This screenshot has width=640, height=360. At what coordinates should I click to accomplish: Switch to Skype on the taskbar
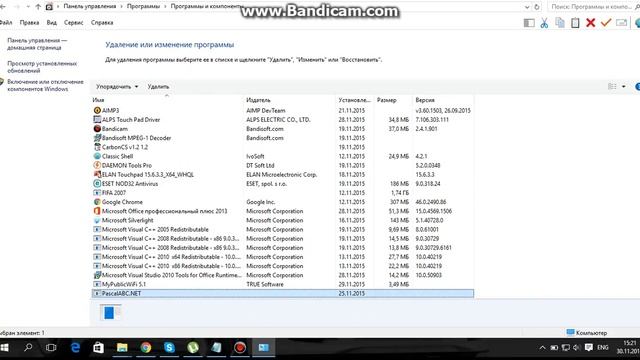pos(169,348)
